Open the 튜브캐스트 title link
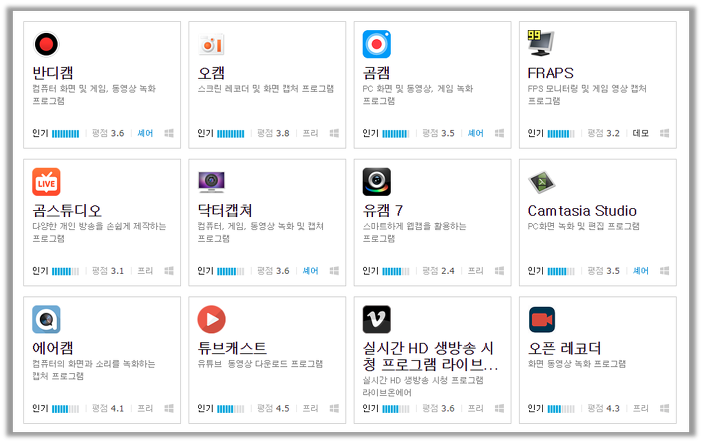This screenshot has width=702, height=443. pyautogui.click(x=232, y=348)
